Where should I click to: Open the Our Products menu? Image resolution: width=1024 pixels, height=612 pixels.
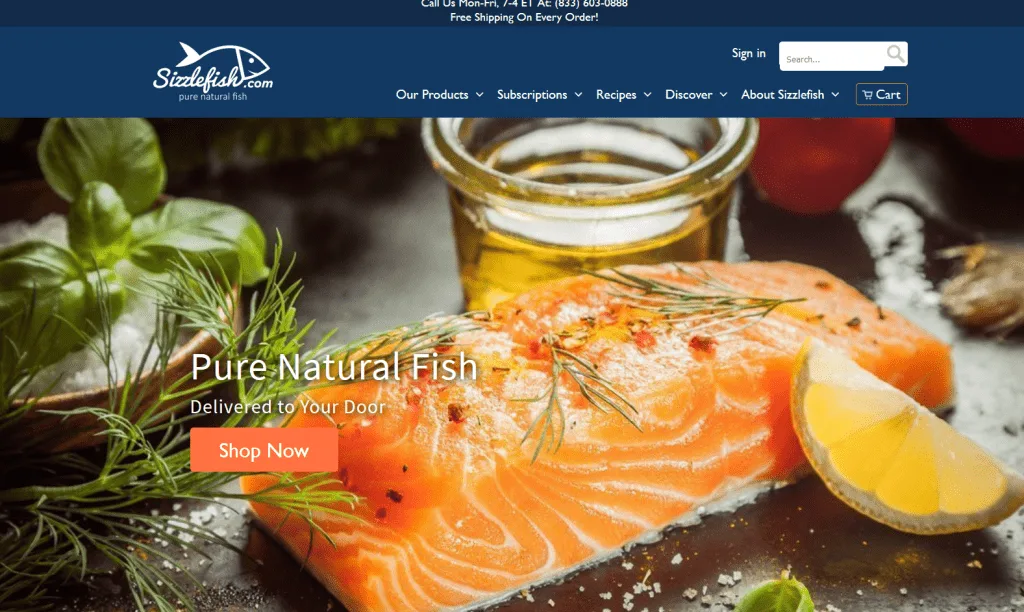click(x=432, y=95)
